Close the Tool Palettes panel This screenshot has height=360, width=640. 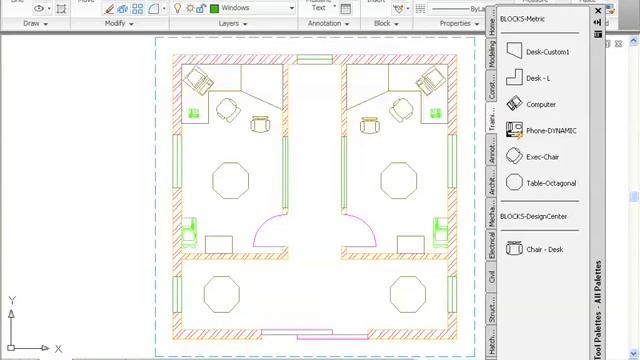[x=598, y=11]
